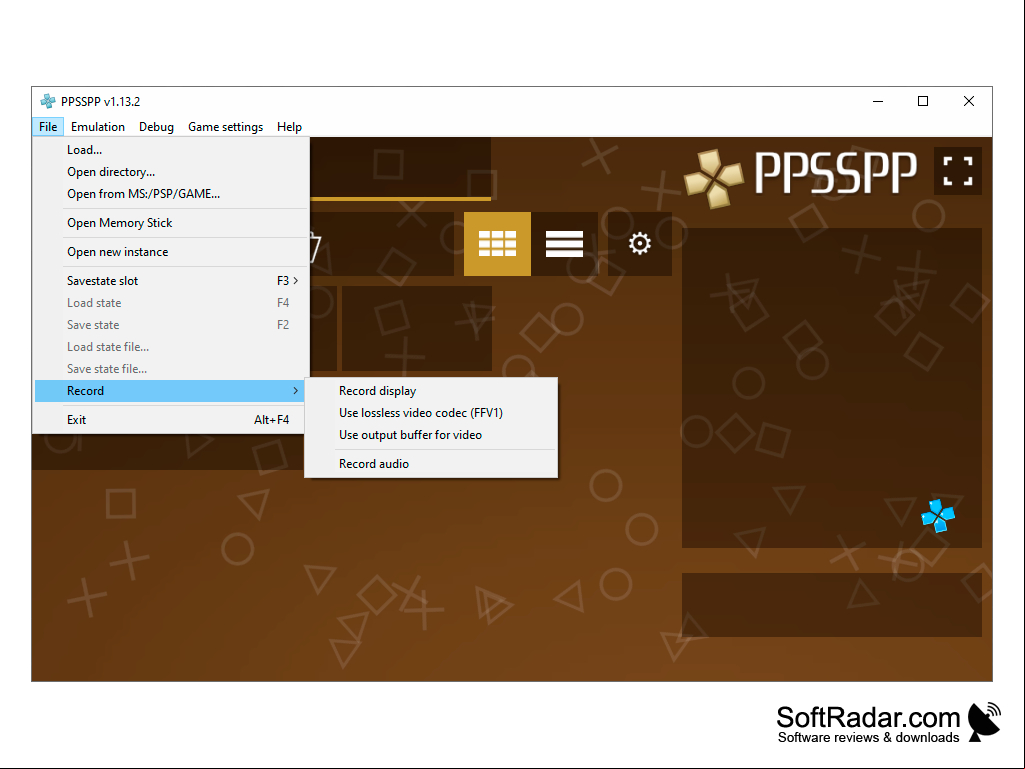Click the lower dark panel at right

[832, 605]
